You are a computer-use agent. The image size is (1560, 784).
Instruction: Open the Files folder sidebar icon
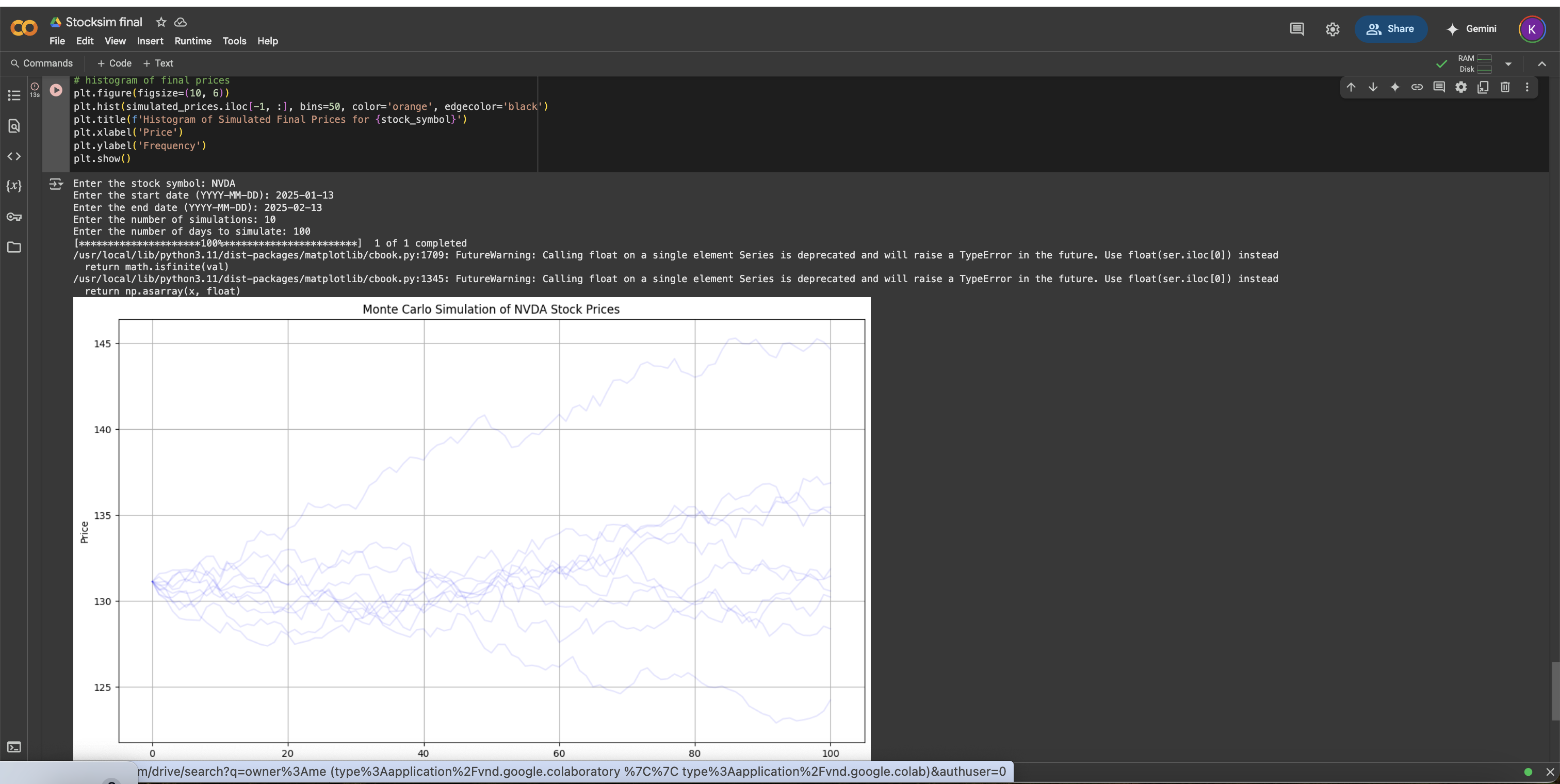click(14, 247)
